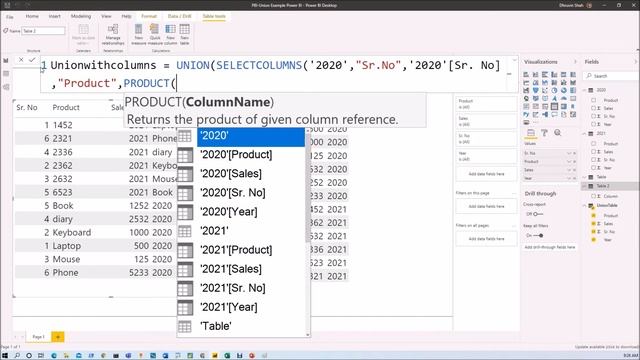This screenshot has height=360, width=640.
Task: Click the New measure icon
Action: (138, 29)
